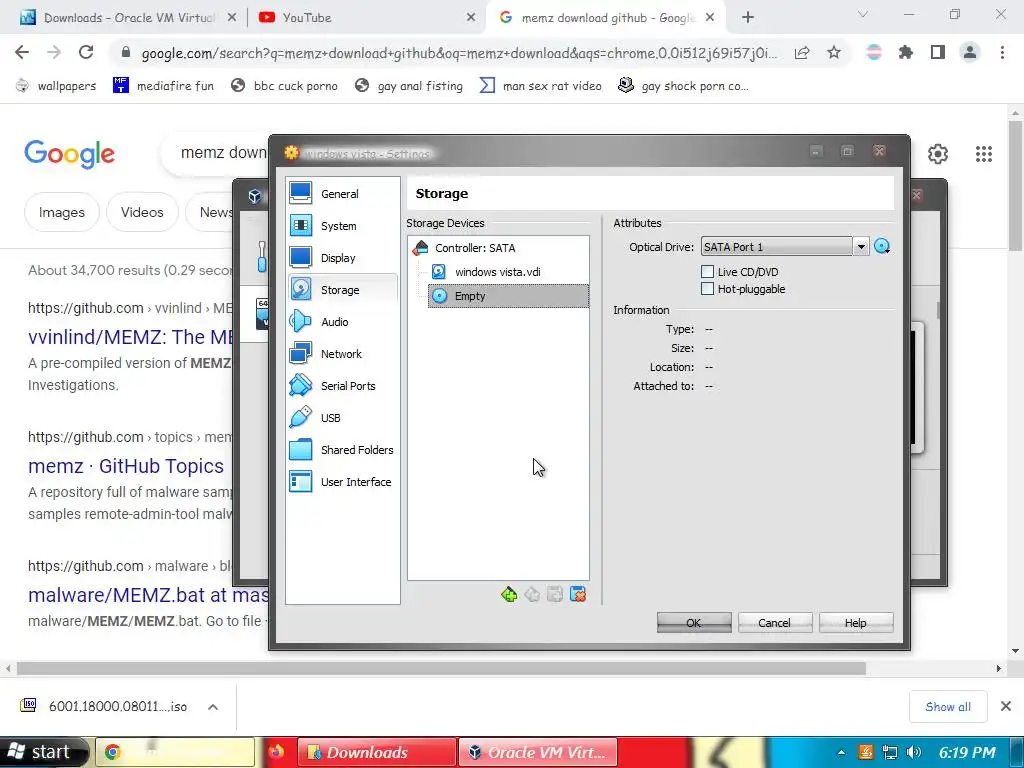The width and height of the screenshot is (1024, 768).
Task: Open the Chrome extensions puzzle icon
Action: [906, 52]
